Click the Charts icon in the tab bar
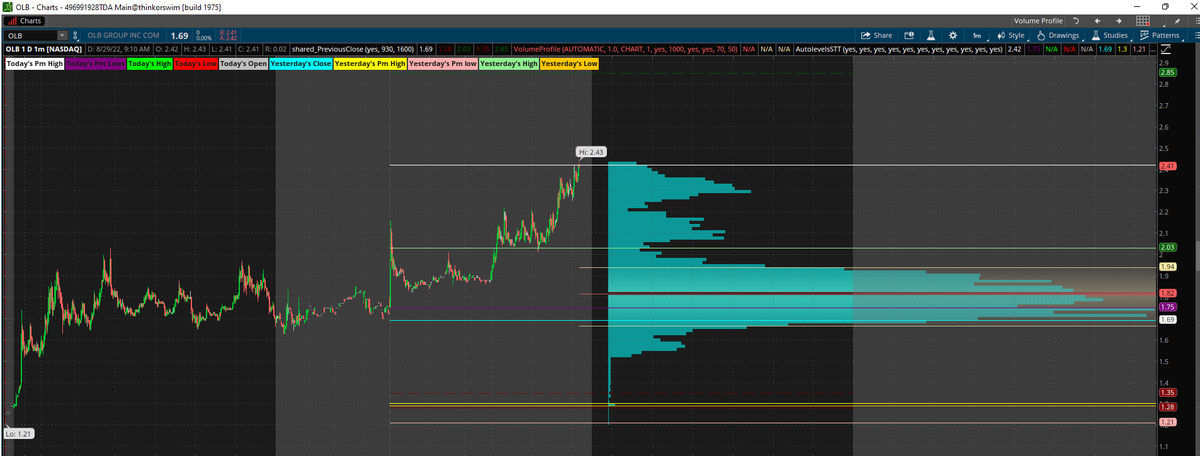Screen dimensions: 1200x456 coord(12,21)
